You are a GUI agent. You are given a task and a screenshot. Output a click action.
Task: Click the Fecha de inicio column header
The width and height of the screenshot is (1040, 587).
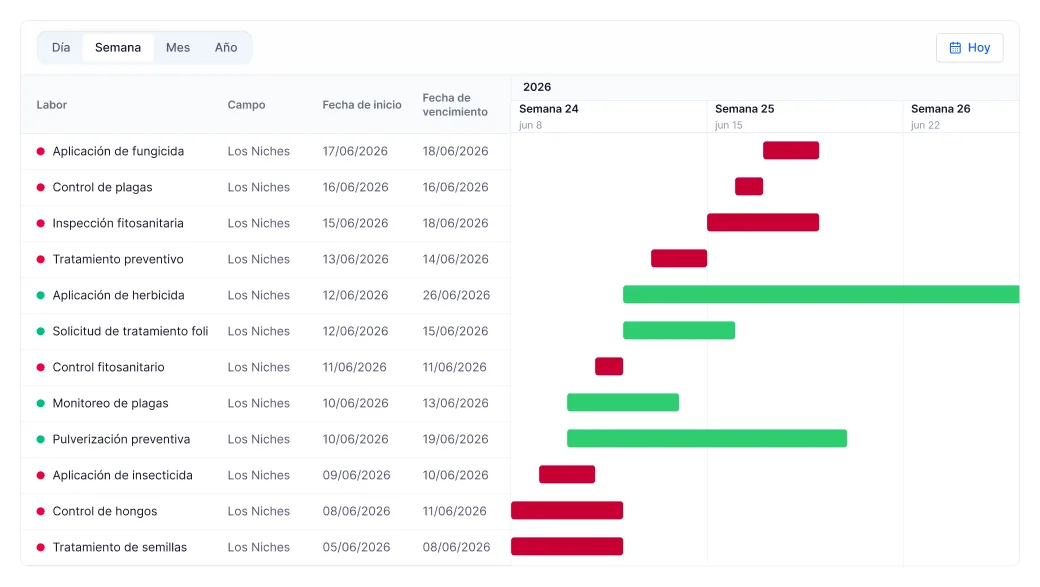tap(362, 105)
